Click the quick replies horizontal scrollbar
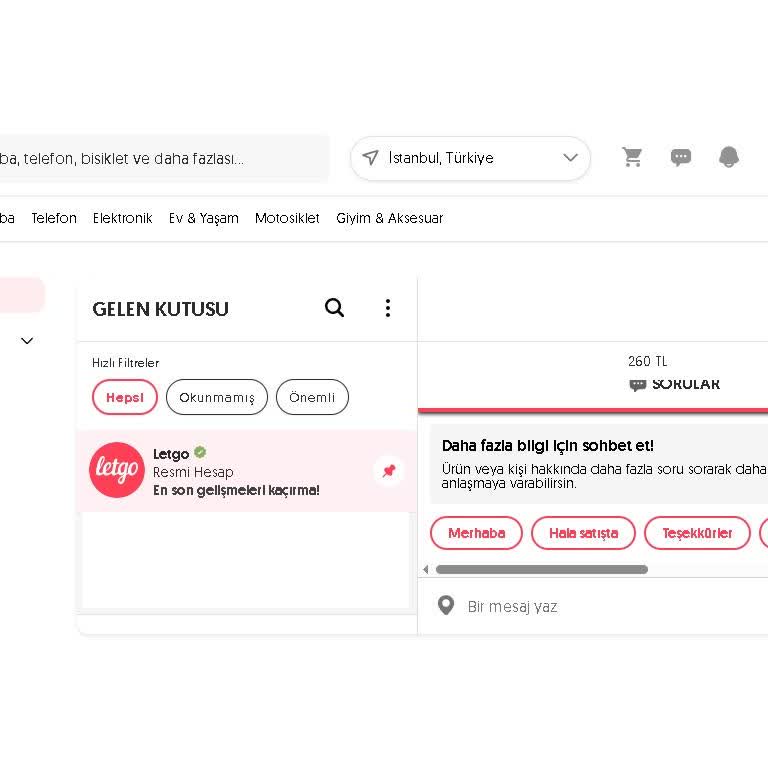Image resolution: width=768 pixels, height=768 pixels. [542, 569]
